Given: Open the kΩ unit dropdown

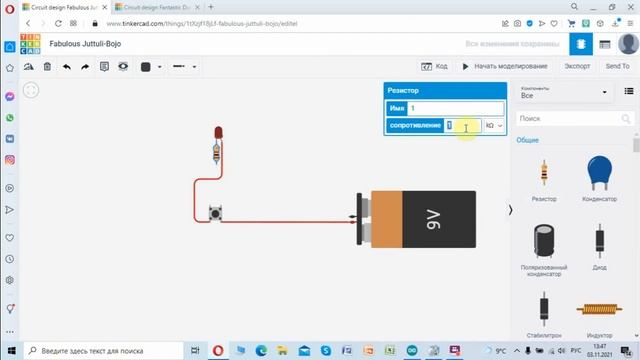Looking at the screenshot, I should coord(494,125).
